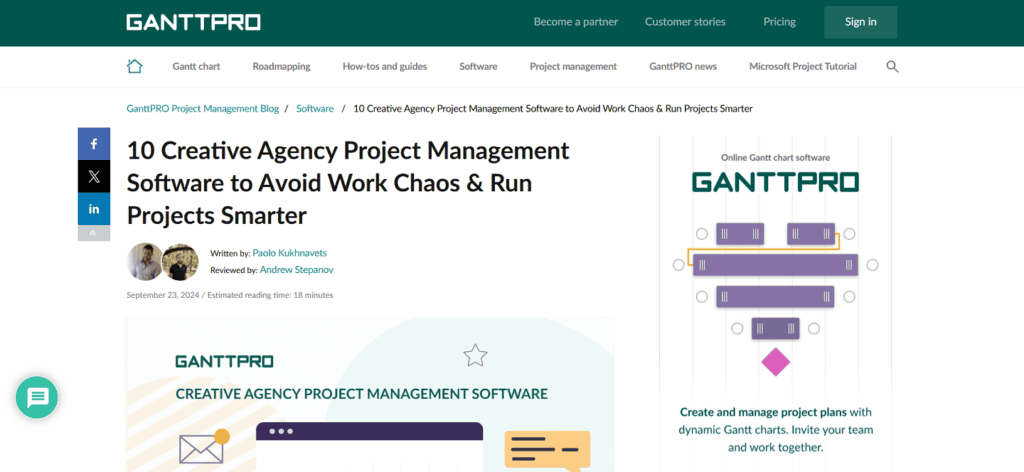
Task: Click Andrew Stepanov reviewer avatar
Action: point(181,262)
